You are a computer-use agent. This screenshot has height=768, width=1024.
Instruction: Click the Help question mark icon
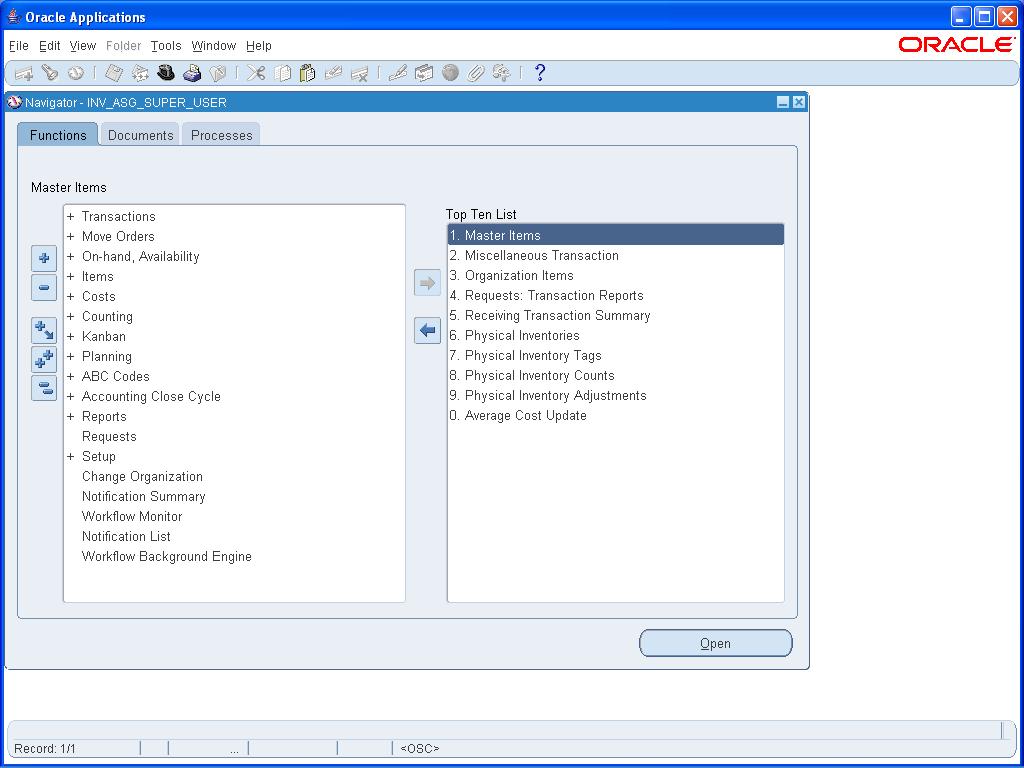[x=540, y=73]
